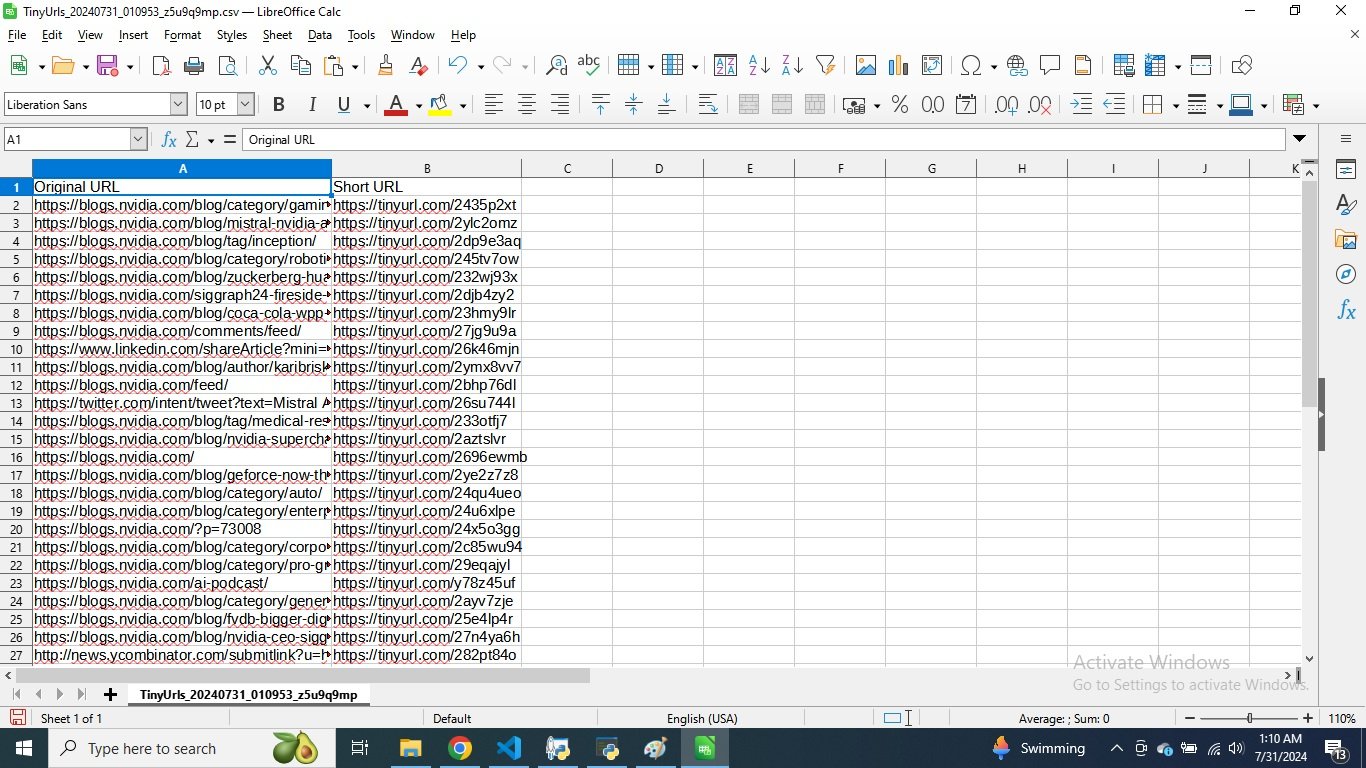This screenshot has height=768, width=1366.
Task: Expand the font color dropdown arrow
Action: click(418, 105)
